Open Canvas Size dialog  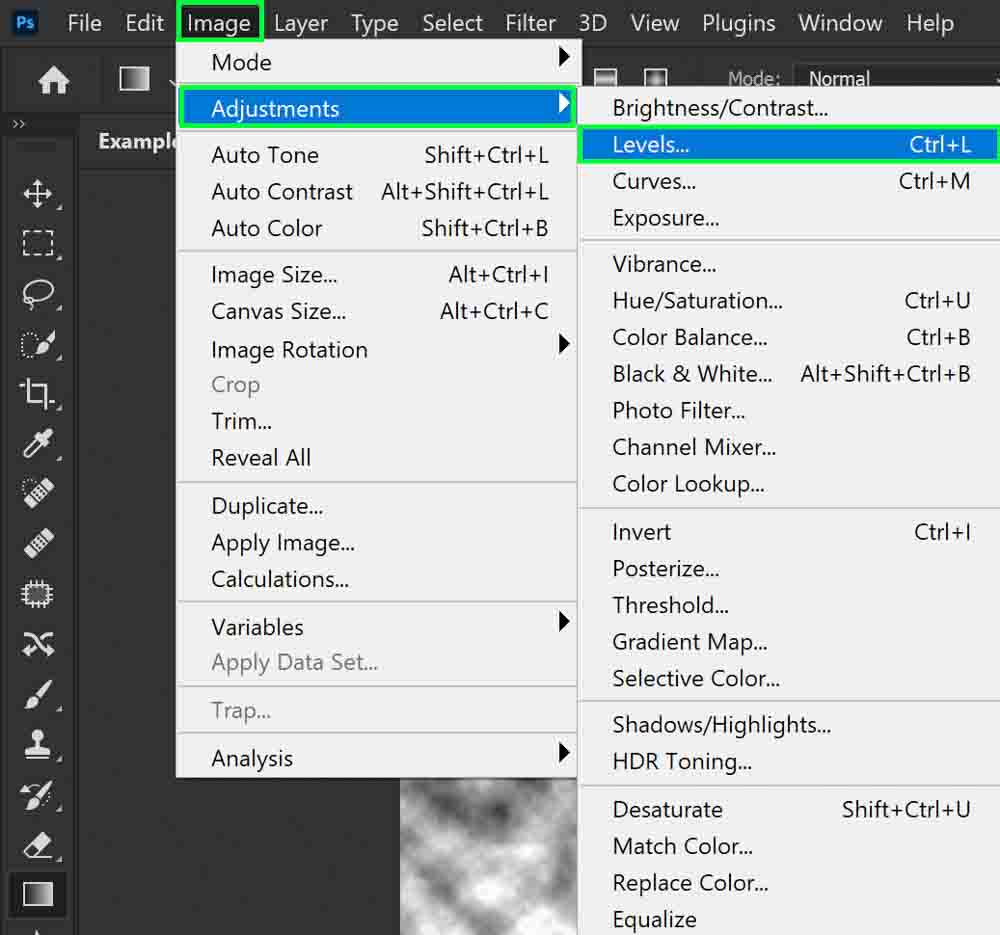click(378, 311)
